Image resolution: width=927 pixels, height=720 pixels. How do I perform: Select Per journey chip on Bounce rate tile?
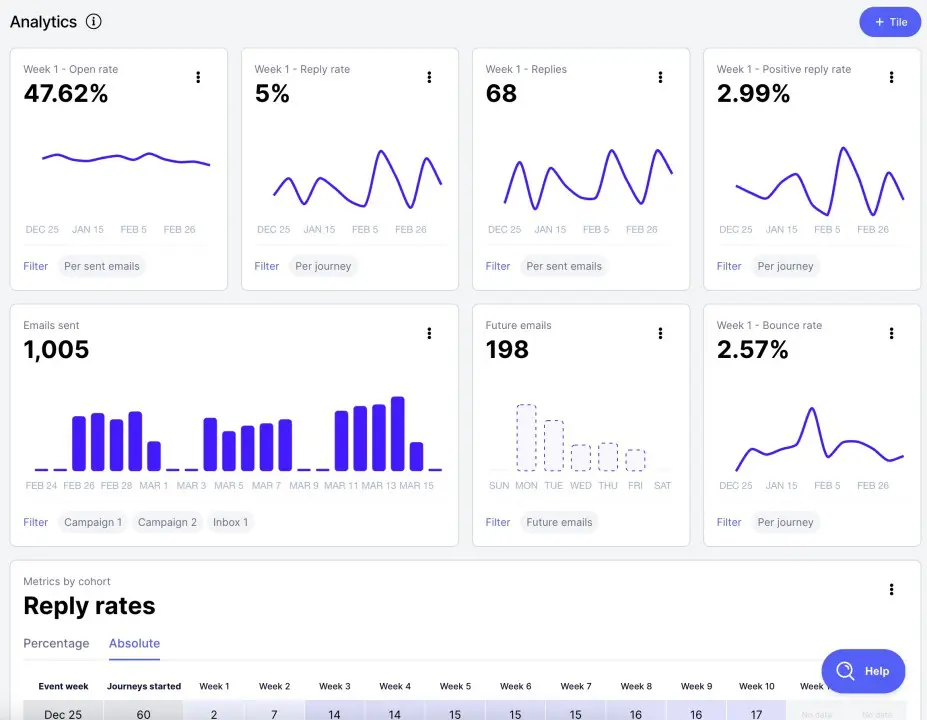[786, 522]
